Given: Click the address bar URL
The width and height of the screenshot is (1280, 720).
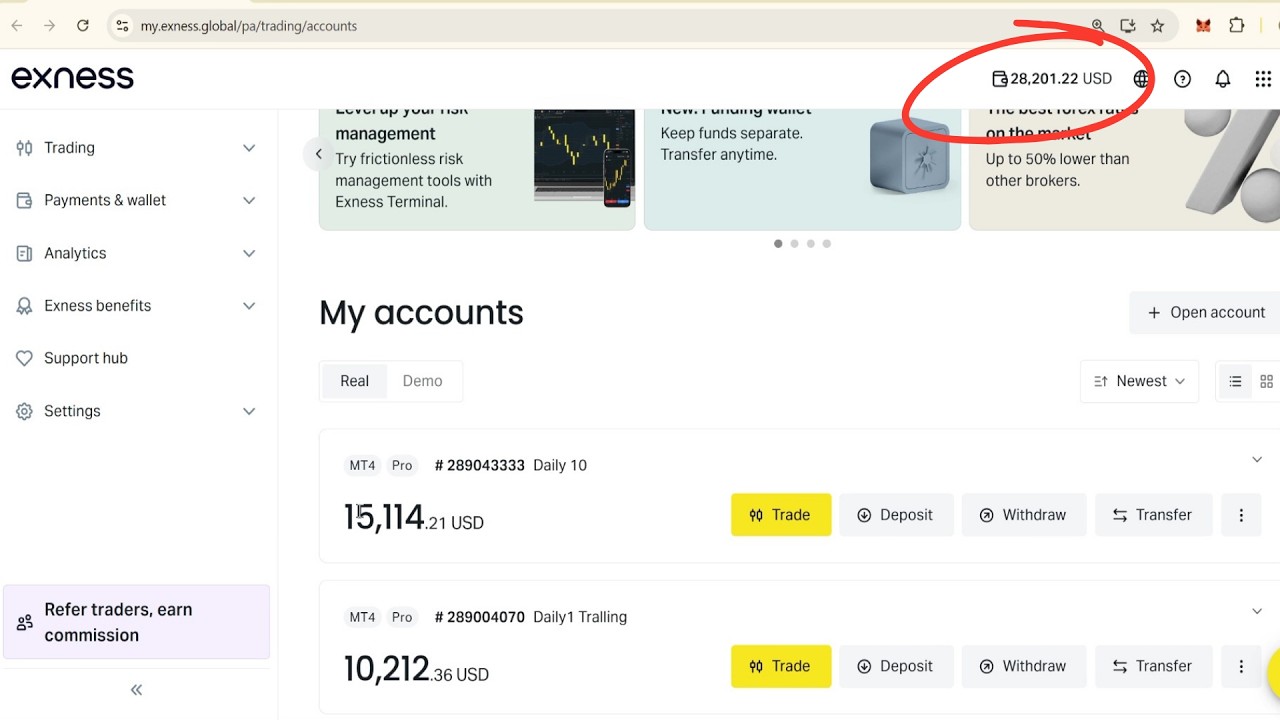Looking at the screenshot, I should [249, 26].
